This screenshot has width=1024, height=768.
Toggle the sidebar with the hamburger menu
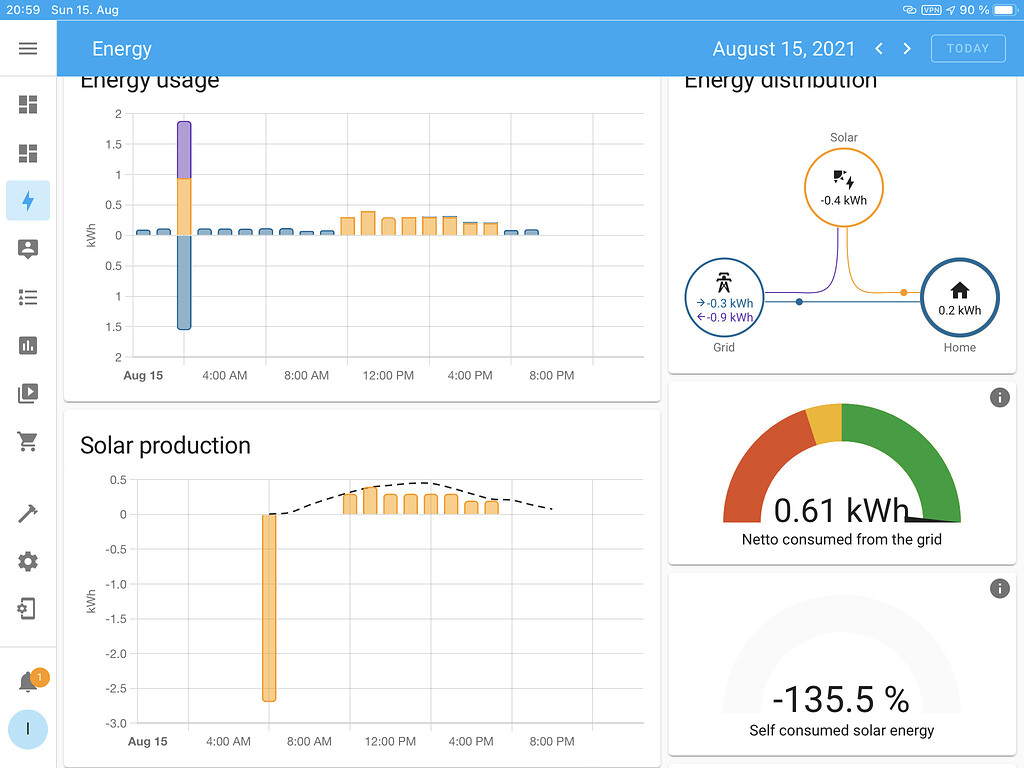coord(27,48)
